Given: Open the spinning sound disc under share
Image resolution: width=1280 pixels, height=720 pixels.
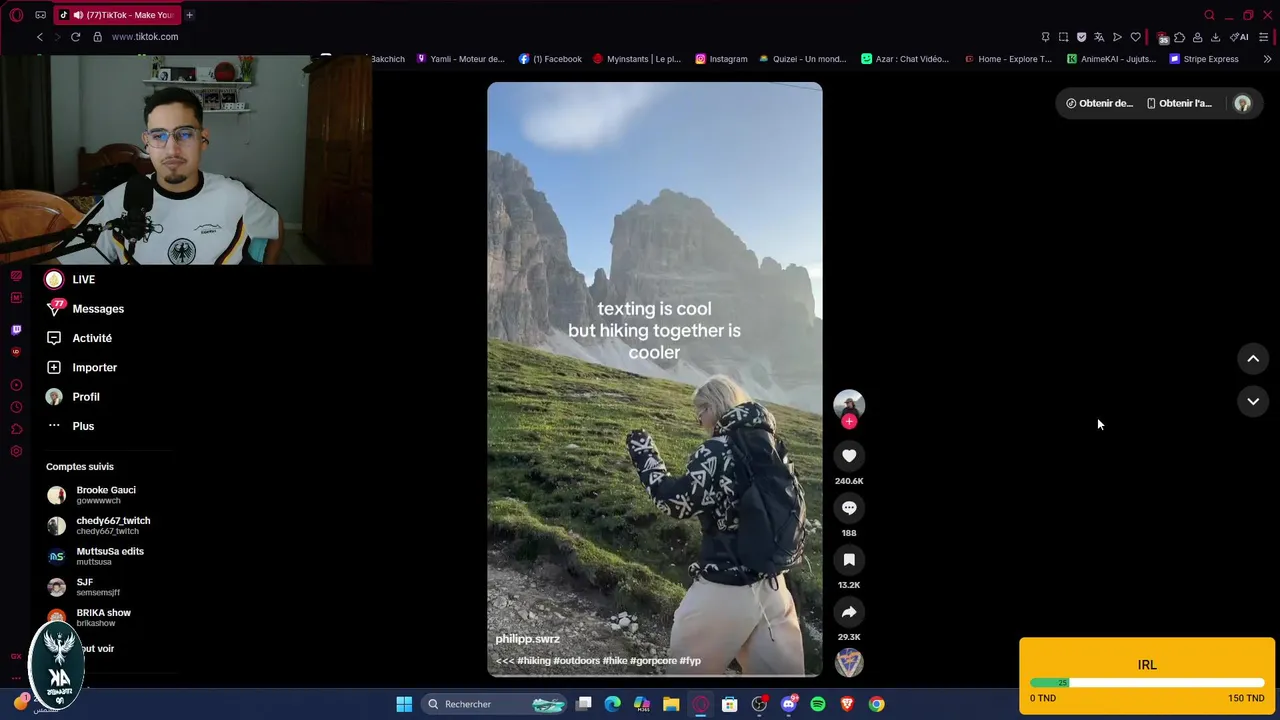Looking at the screenshot, I should pyautogui.click(x=849, y=662).
